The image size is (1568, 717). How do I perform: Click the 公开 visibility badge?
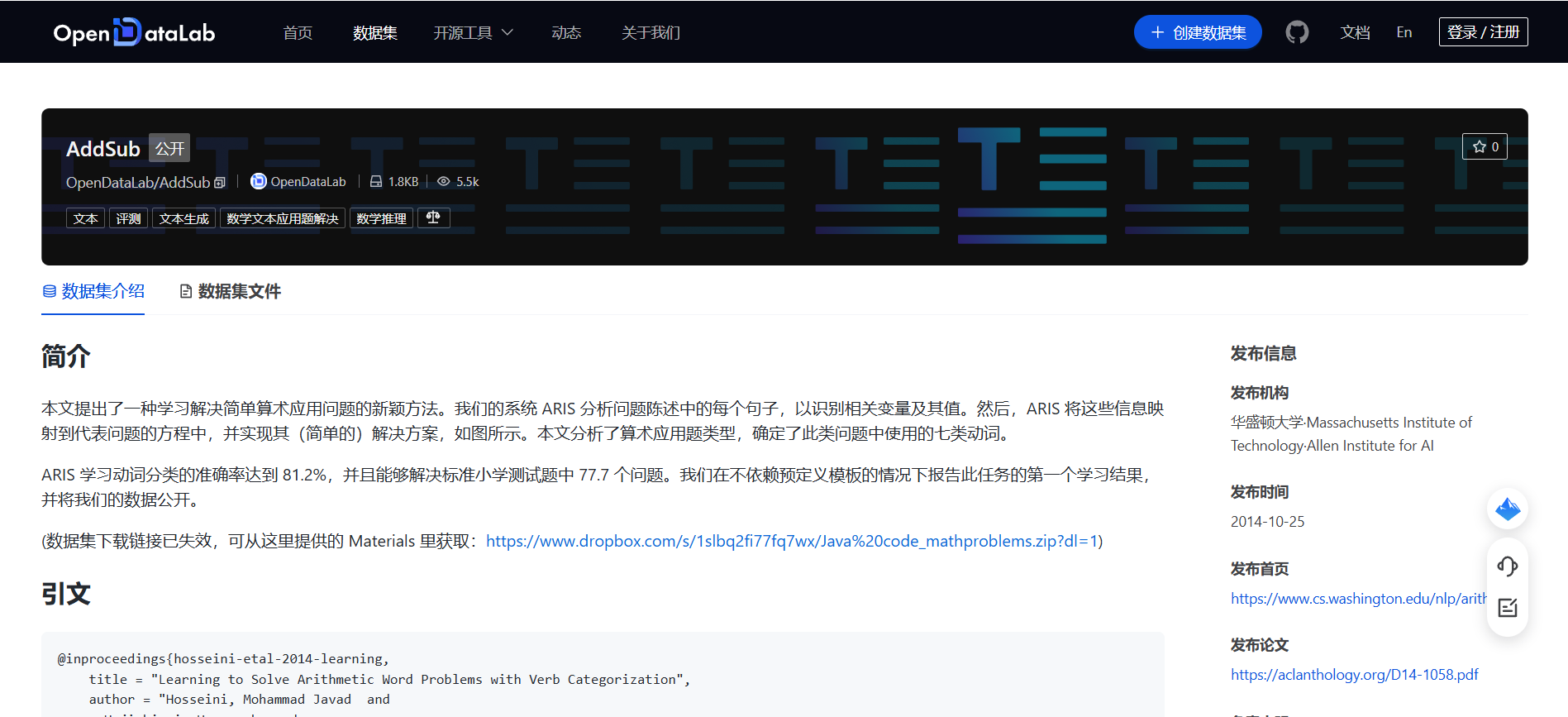[169, 148]
